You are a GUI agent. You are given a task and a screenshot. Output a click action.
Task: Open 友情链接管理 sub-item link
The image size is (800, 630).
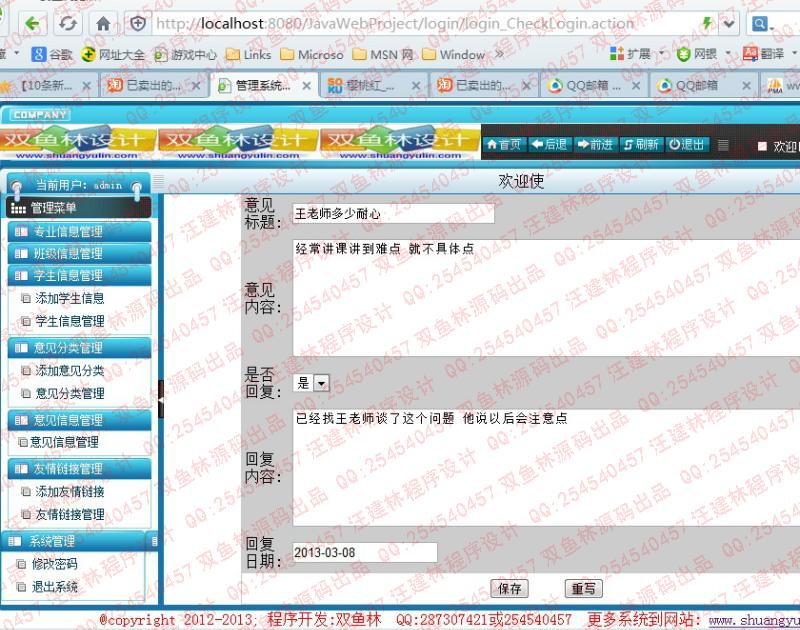tap(69, 514)
